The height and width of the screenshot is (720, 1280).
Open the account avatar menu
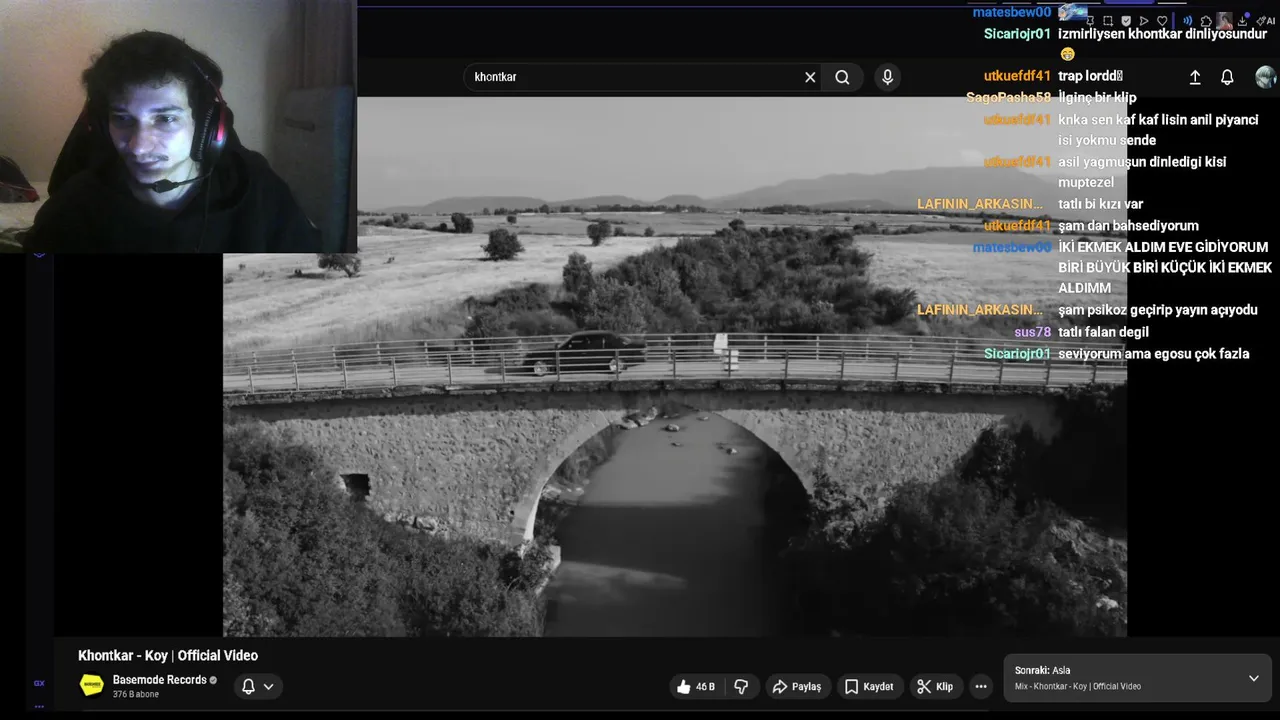tap(1265, 77)
